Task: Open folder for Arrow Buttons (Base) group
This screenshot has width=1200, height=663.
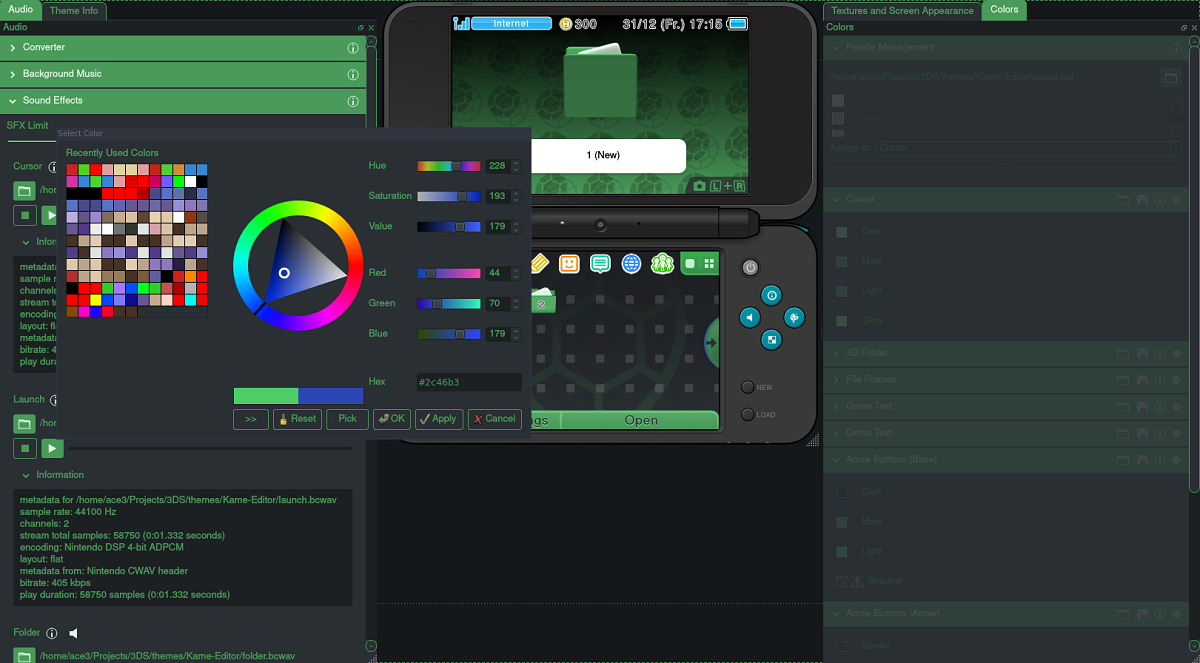Action: pyautogui.click(x=1123, y=459)
